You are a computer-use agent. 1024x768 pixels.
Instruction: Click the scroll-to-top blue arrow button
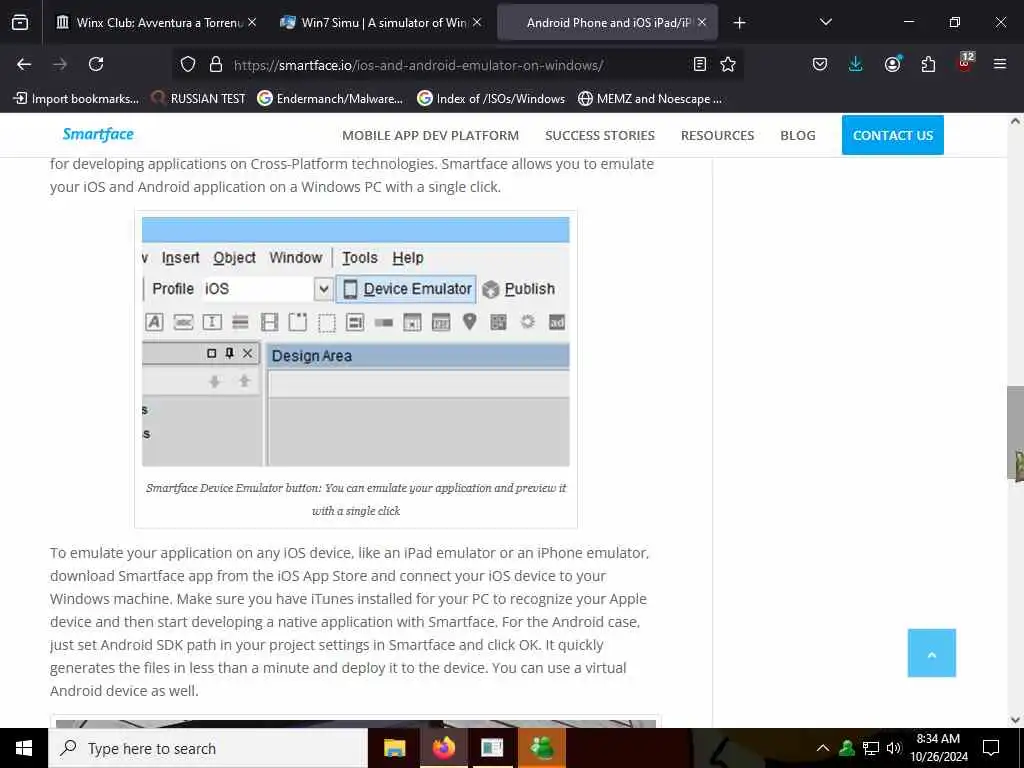click(931, 653)
